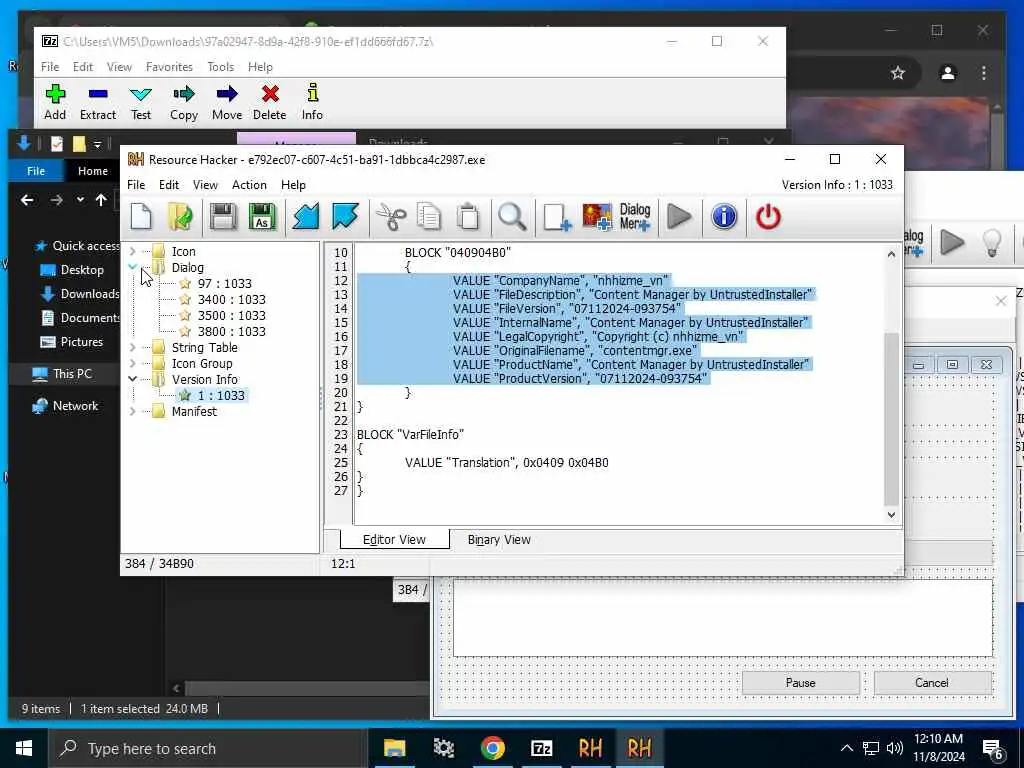Image resolution: width=1024 pixels, height=768 pixels.
Task: Click the editor vertical scrollbar up arrow
Action: (891, 254)
